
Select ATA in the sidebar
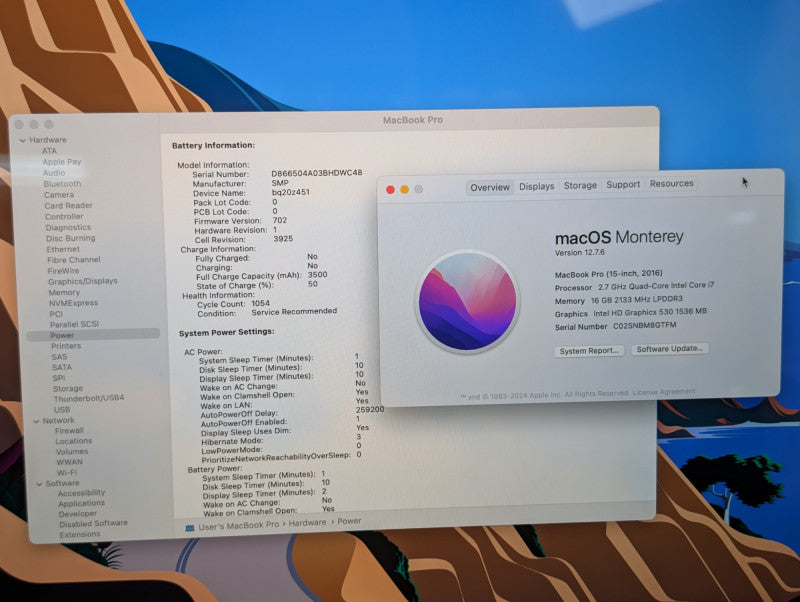(49, 151)
